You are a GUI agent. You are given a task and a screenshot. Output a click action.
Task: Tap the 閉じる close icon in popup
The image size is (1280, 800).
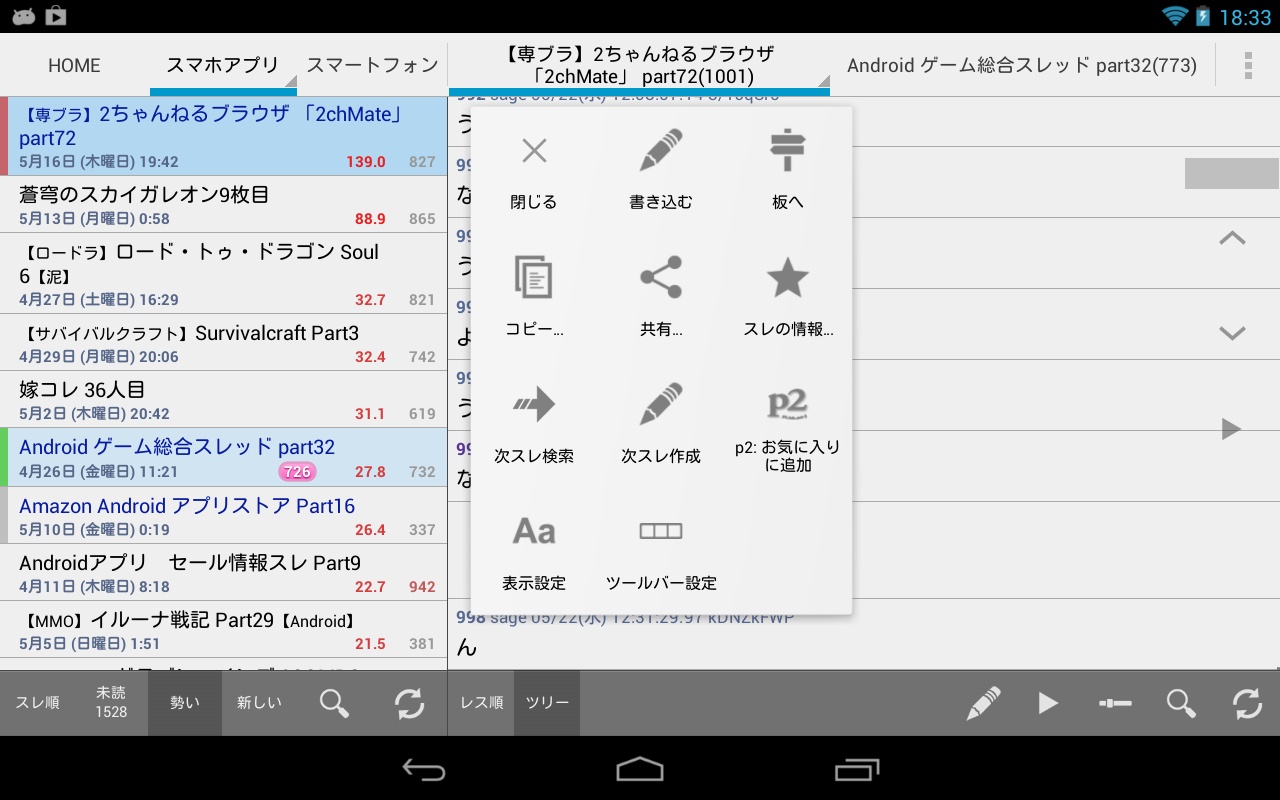tap(534, 151)
